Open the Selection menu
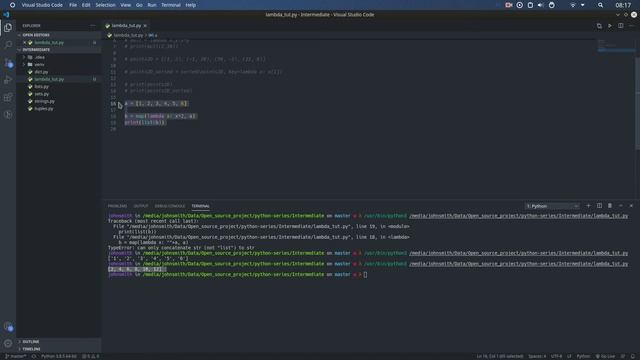 (105, 5)
